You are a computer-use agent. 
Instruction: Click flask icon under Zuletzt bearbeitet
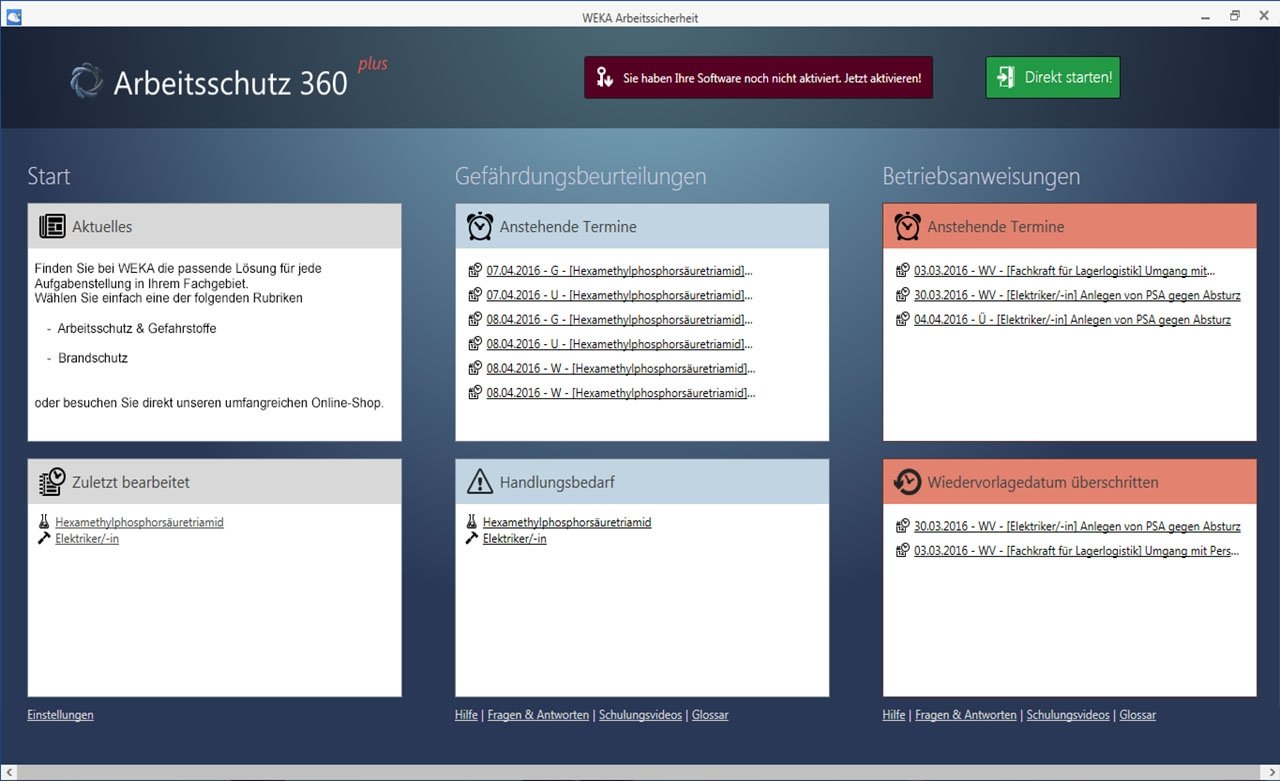(x=44, y=522)
